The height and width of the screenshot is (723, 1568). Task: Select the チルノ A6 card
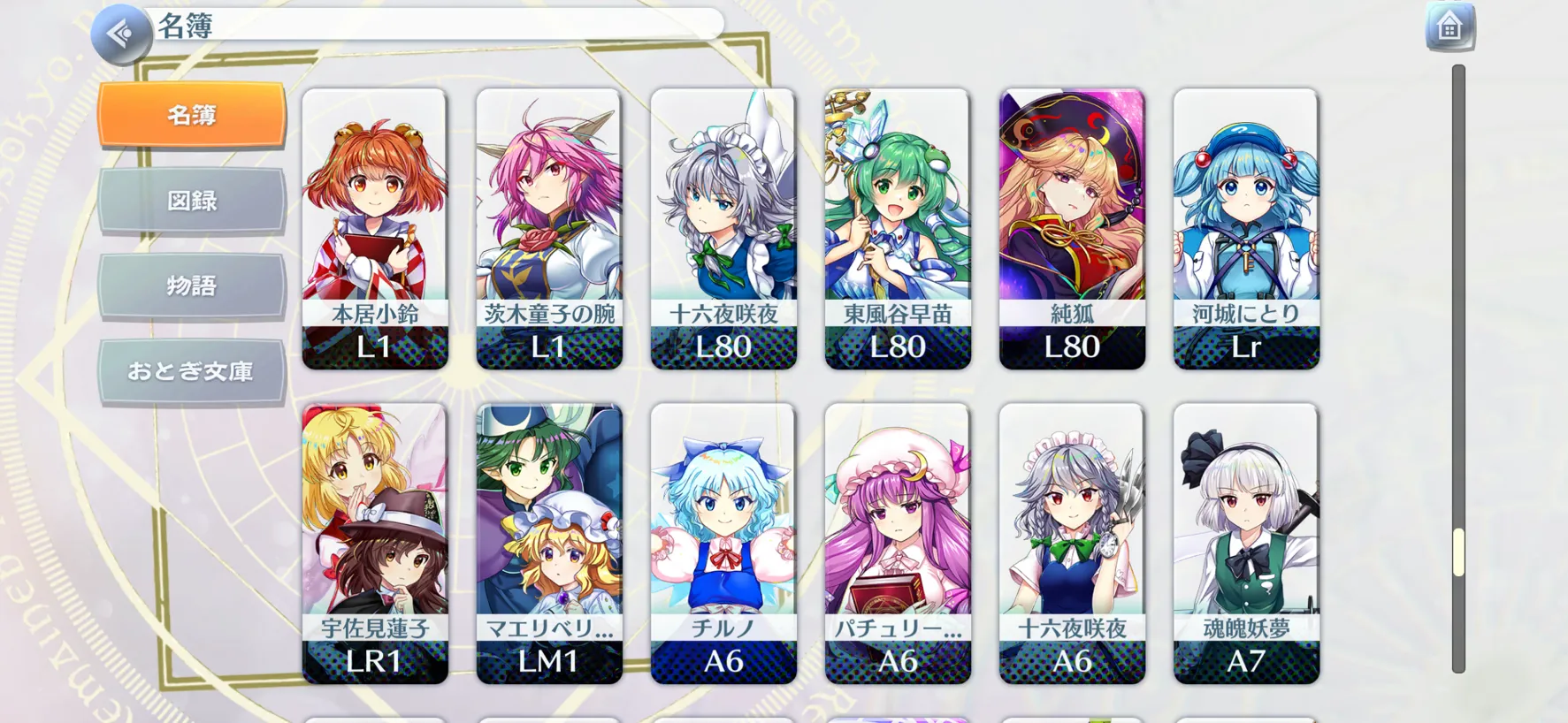(x=723, y=544)
